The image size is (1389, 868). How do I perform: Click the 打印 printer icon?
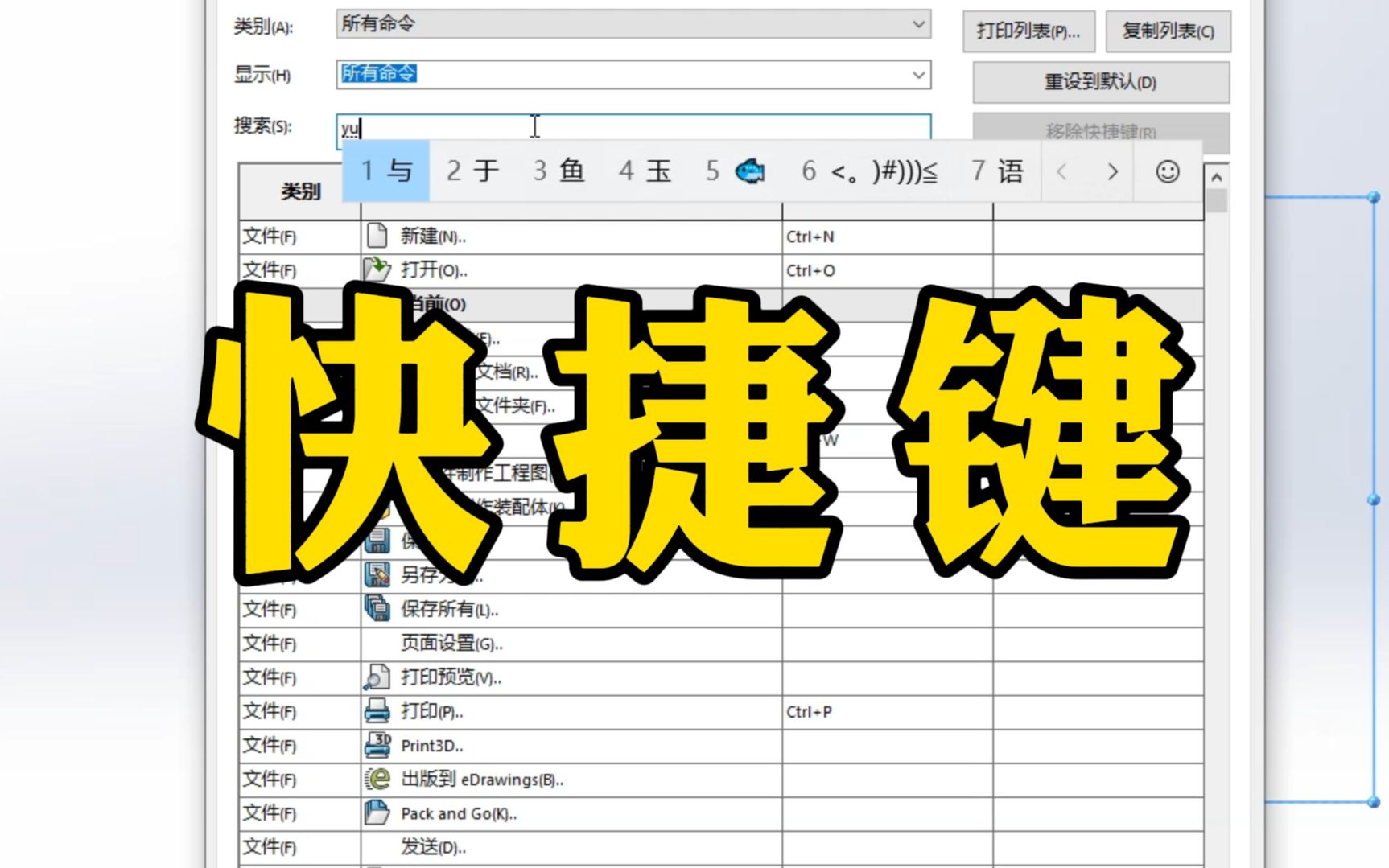[377, 711]
